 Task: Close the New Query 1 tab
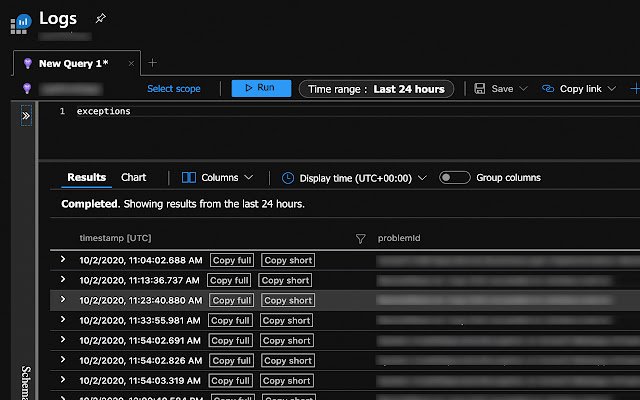click(131, 64)
